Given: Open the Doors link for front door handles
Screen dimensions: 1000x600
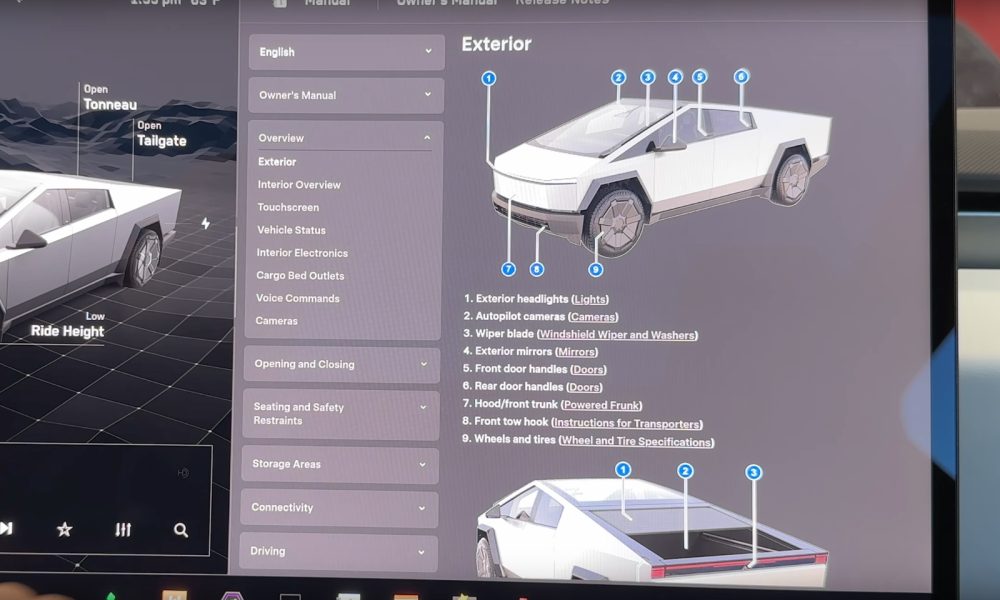Looking at the screenshot, I should tap(587, 370).
